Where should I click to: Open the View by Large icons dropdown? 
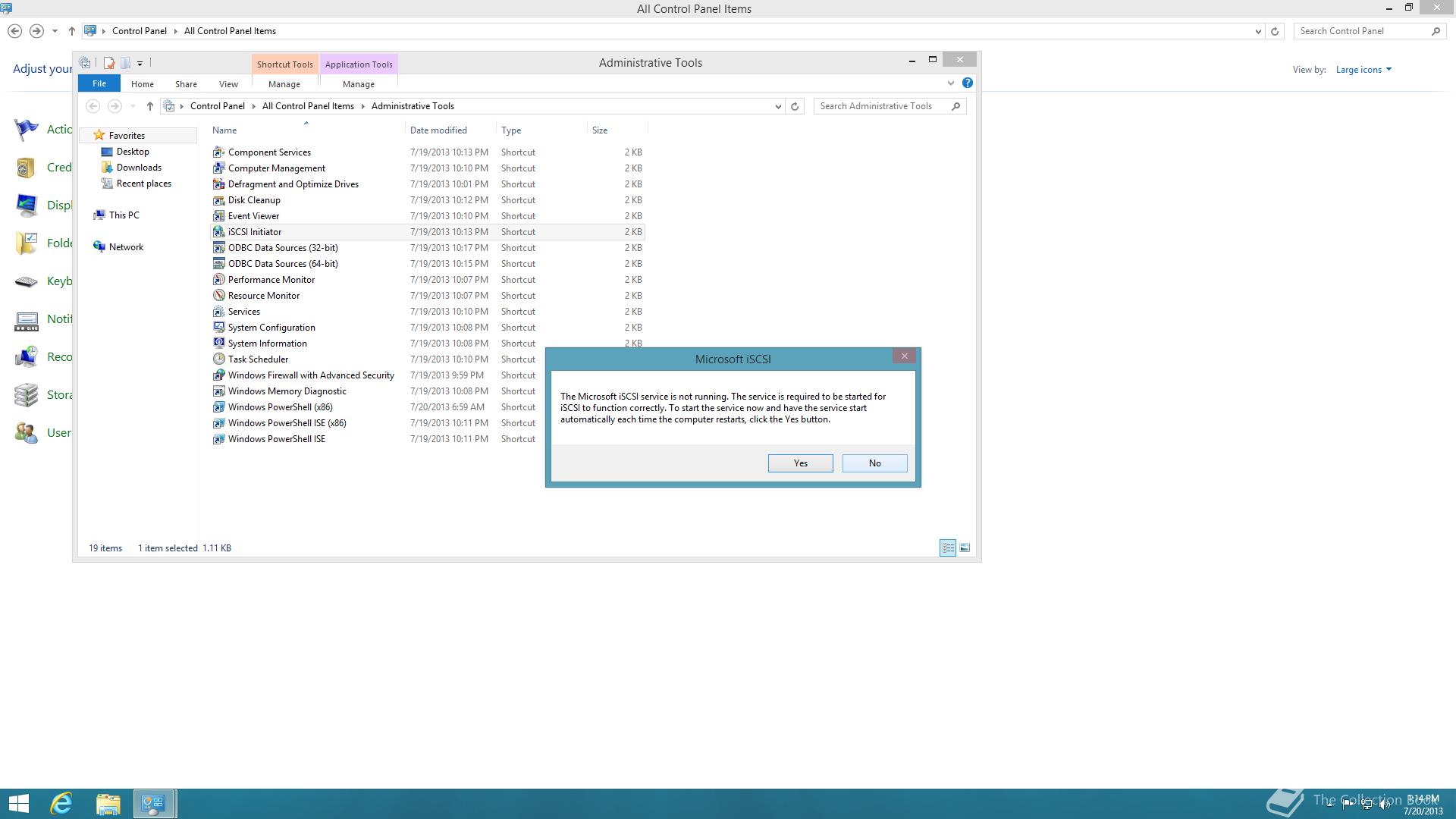click(x=1363, y=70)
